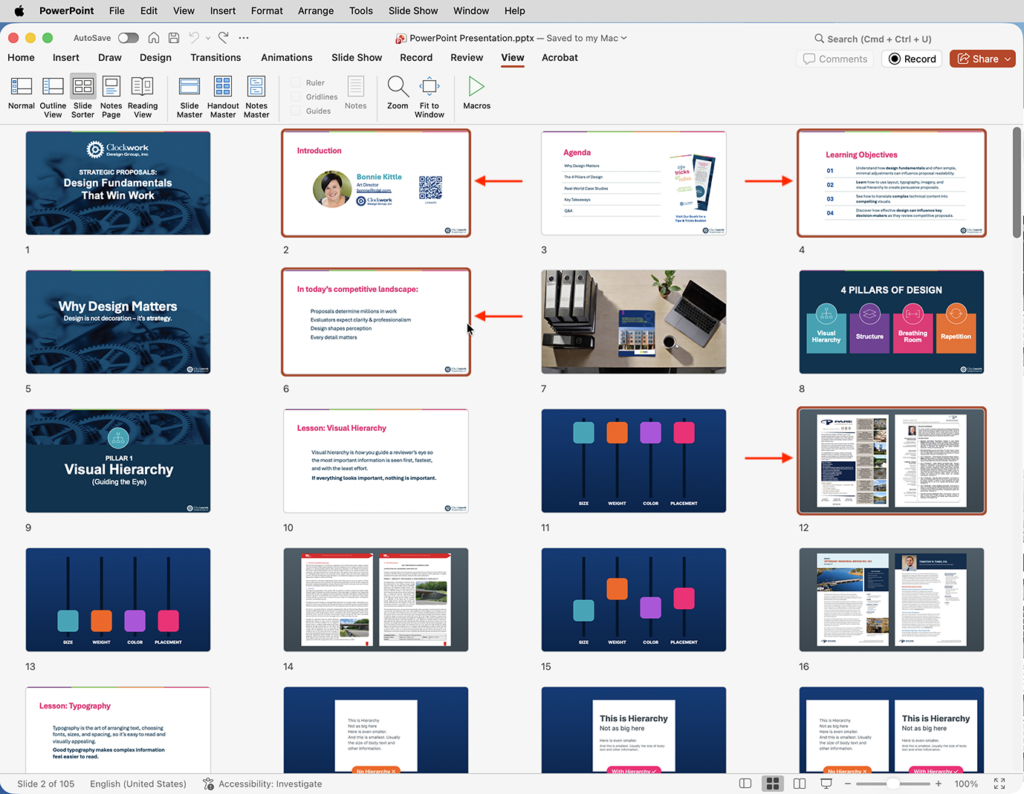Screen dimensions: 1024x794
Task: Zoom in with the plus button
Action: pos(938,784)
